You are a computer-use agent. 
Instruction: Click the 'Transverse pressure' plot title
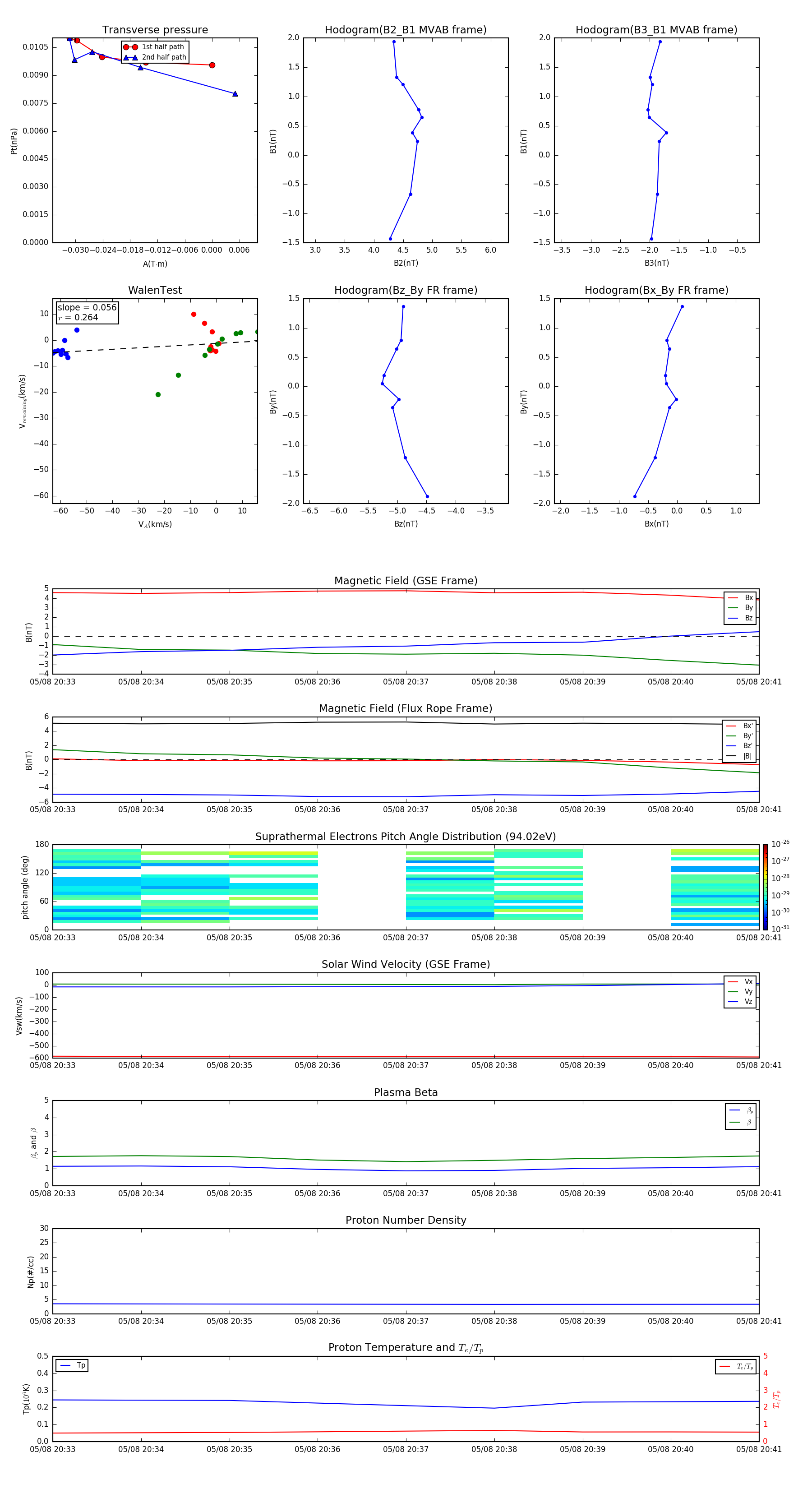pos(155,29)
